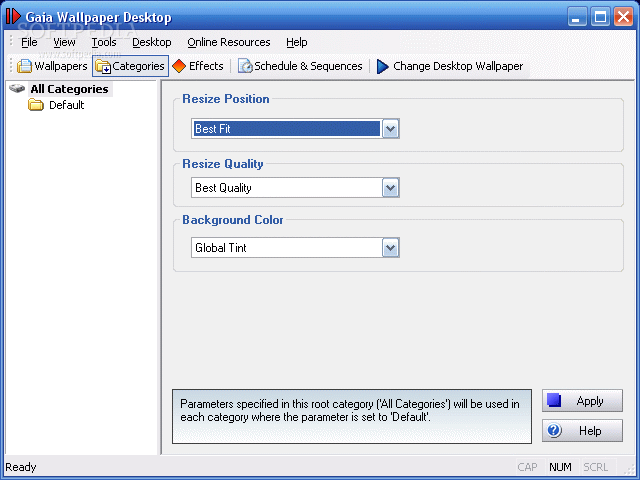The width and height of the screenshot is (640, 480).
Task: Click the Help button with question mark
Action: 582,431
